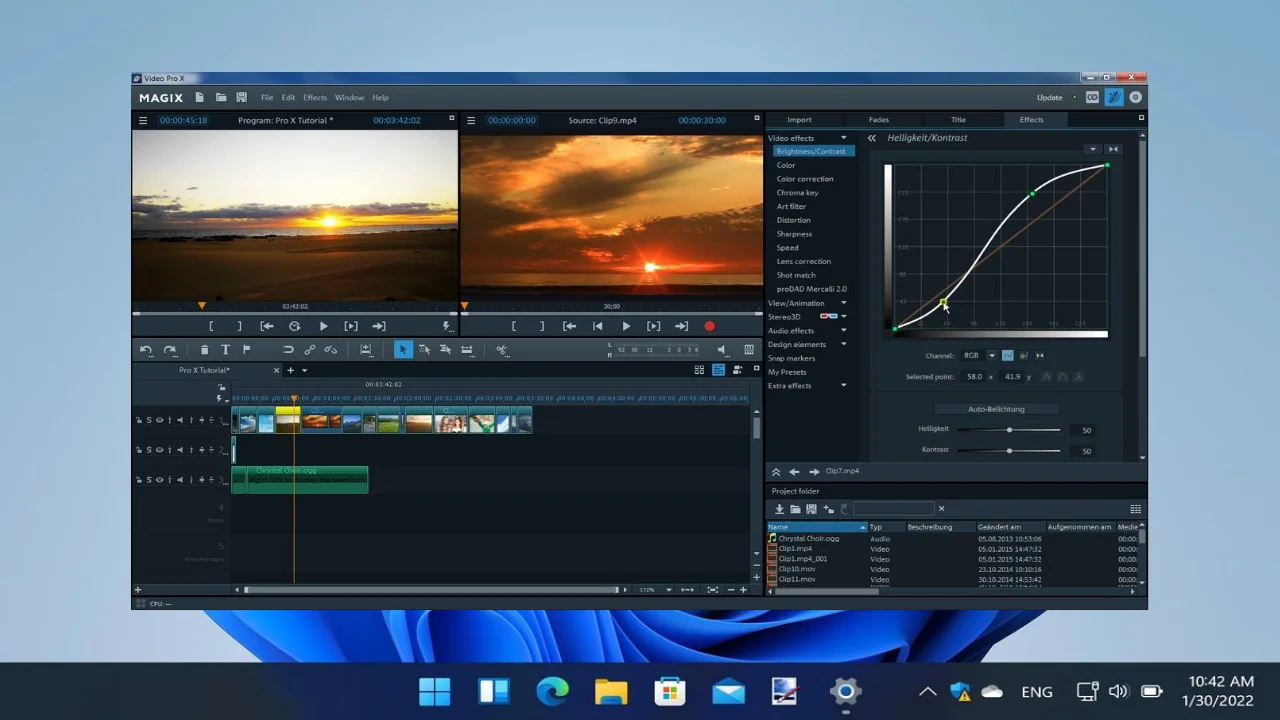Jump to range start in program monitor

[267, 326]
